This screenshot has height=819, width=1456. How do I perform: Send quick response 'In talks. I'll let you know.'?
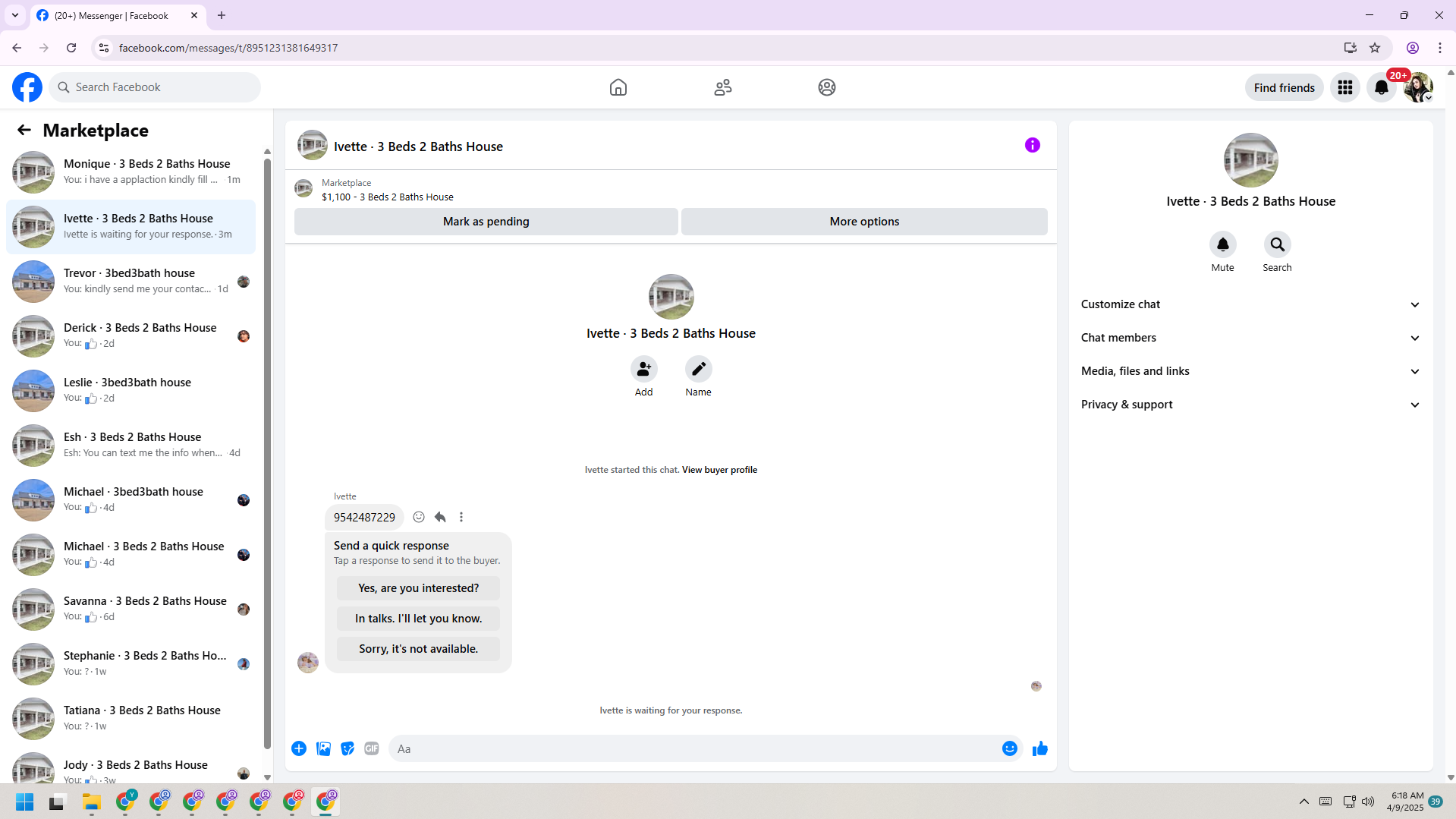point(419,619)
